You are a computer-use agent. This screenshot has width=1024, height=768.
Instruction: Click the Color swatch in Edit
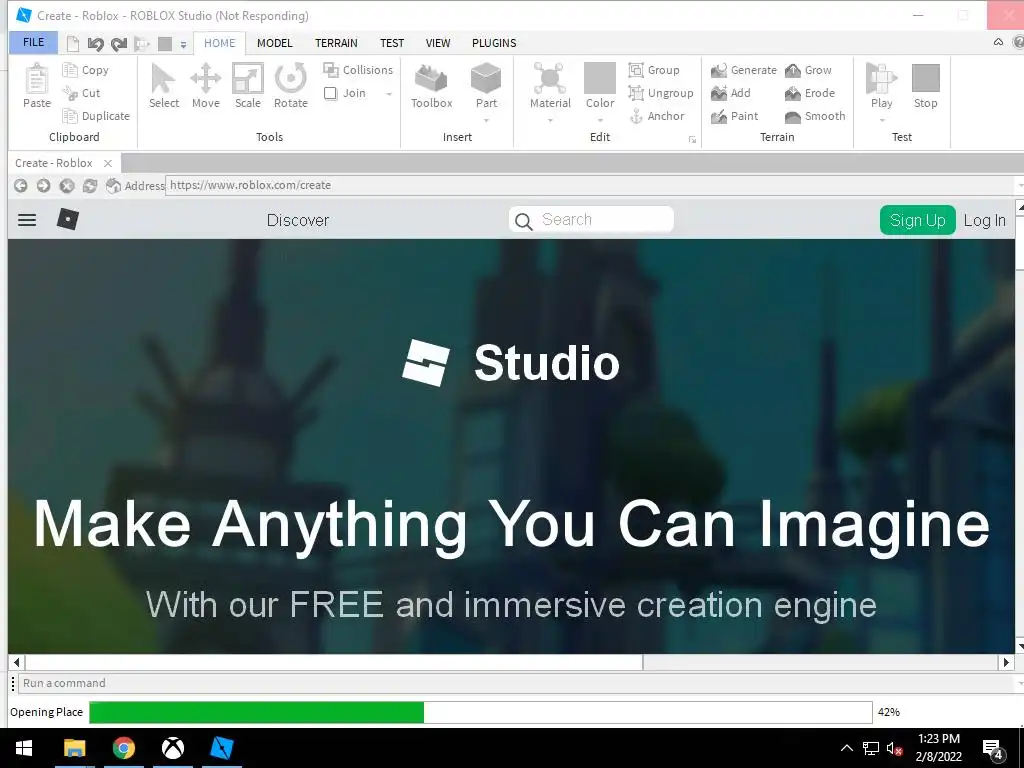[600, 78]
